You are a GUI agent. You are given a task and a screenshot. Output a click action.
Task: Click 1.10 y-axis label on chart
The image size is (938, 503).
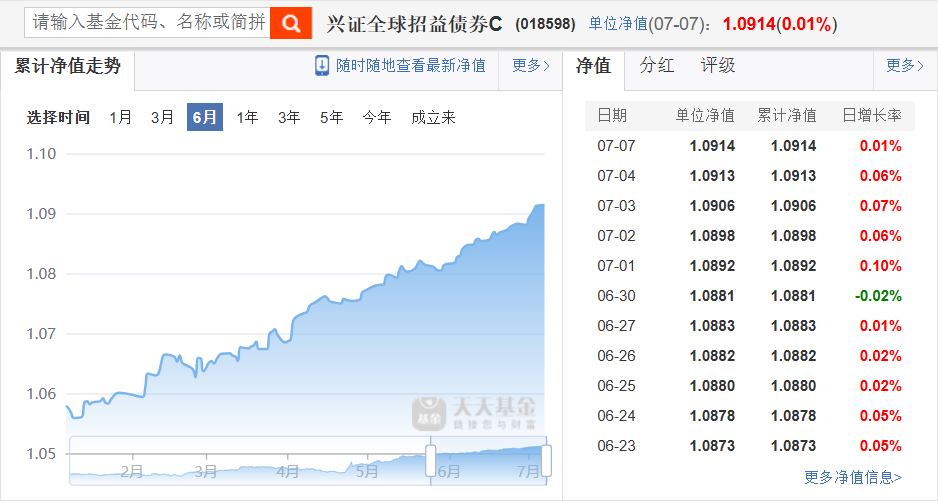tap(41, 154)
